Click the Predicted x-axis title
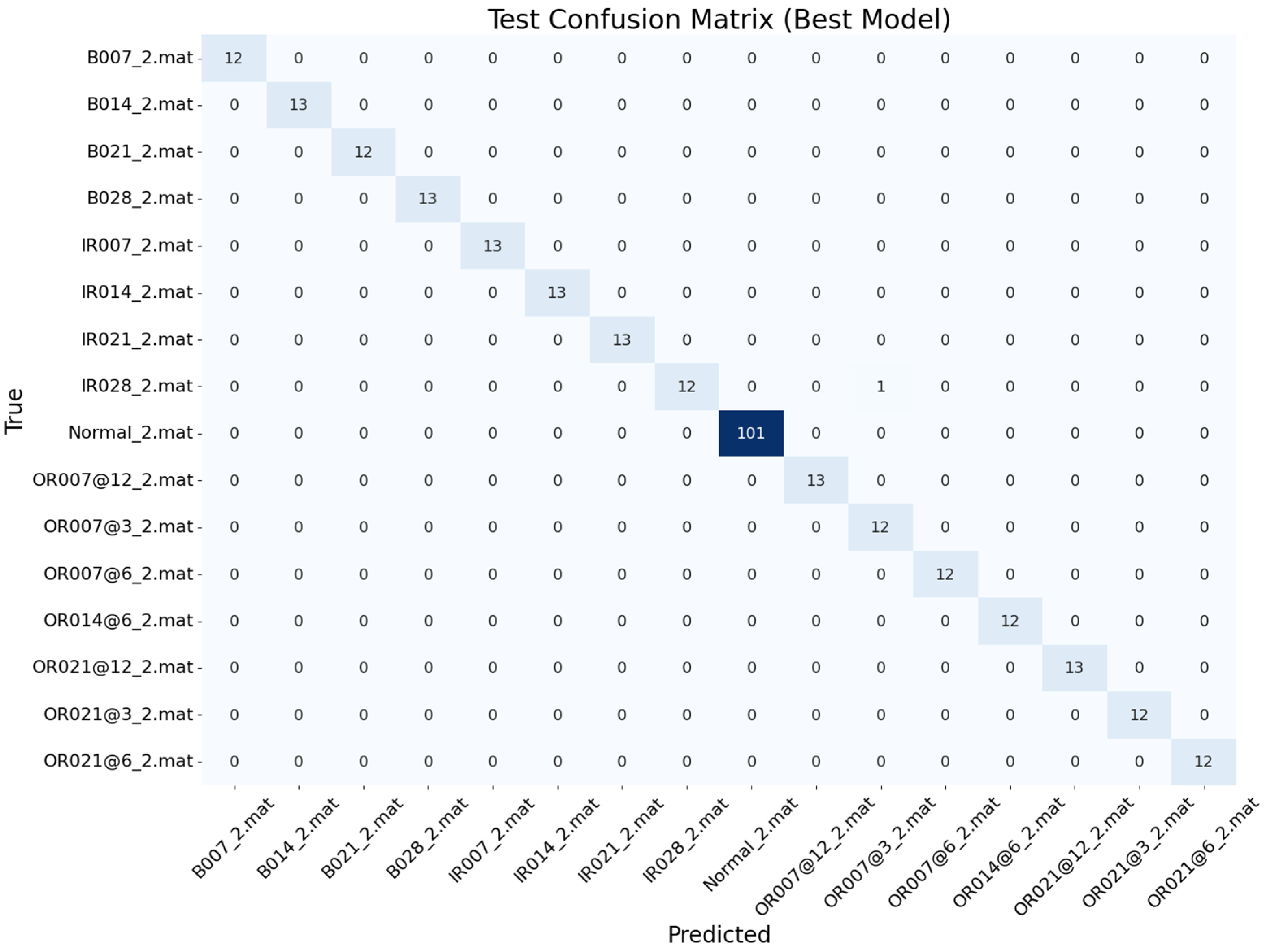Image resolution: width=1264 pixels, height=952 pixels. coord(719,935)
